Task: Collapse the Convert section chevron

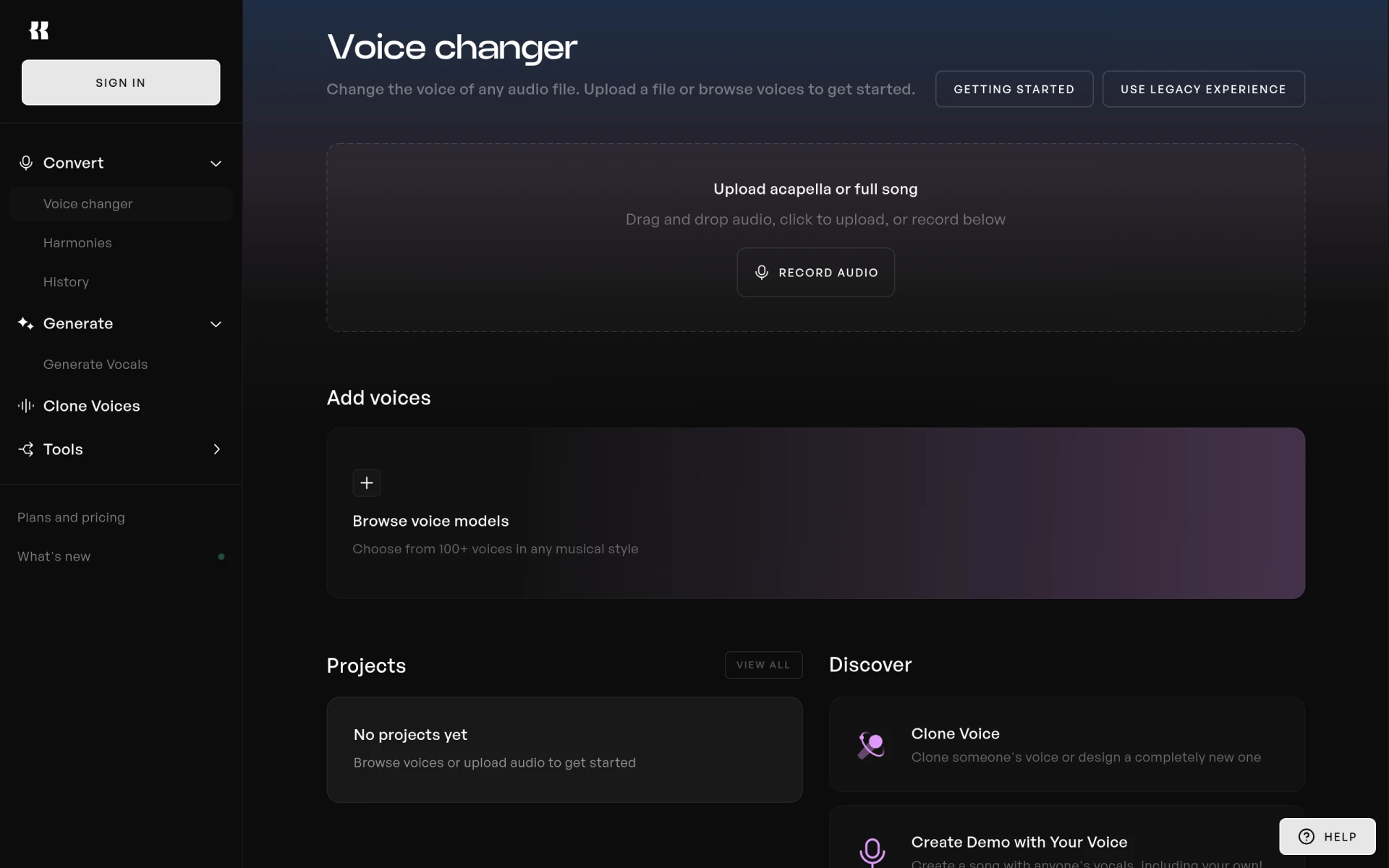Action: tap(216, 163)
